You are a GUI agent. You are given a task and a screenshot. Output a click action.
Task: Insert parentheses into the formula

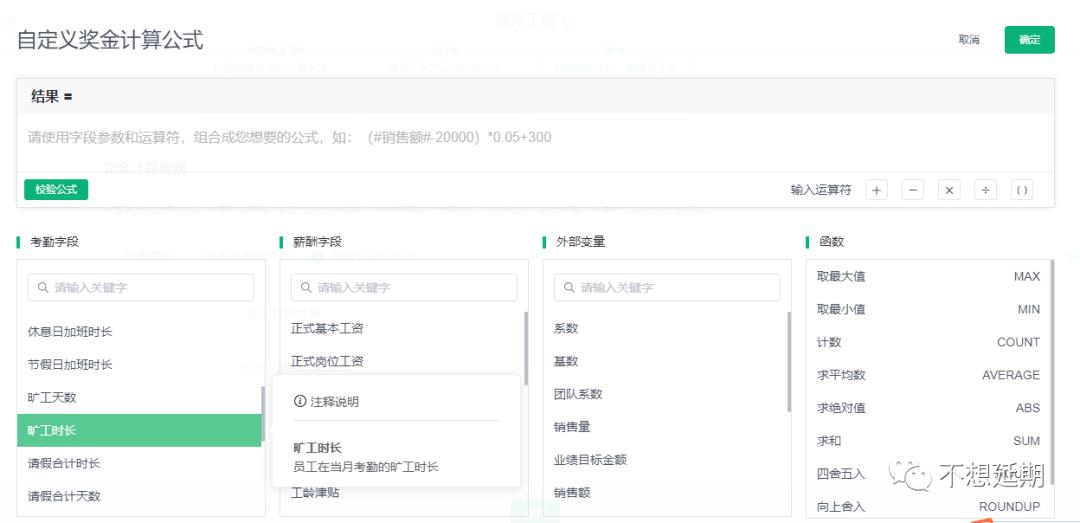[1021, 190]
